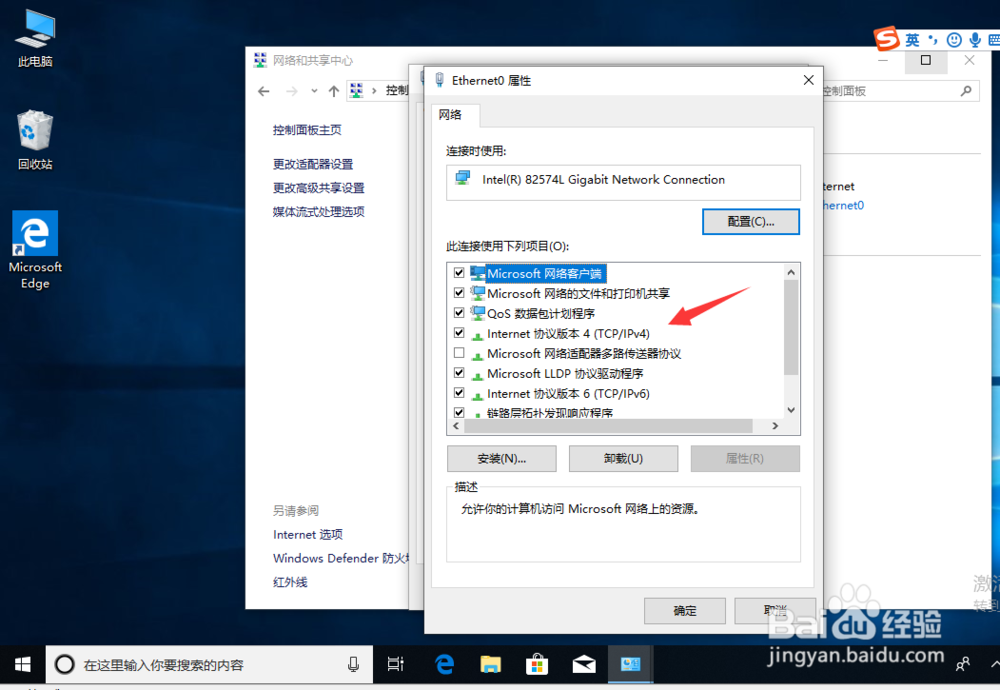1000x690 pixels.
Task: Toggle Sogou English/Chinese mode indicator
Action: (913, 40)
